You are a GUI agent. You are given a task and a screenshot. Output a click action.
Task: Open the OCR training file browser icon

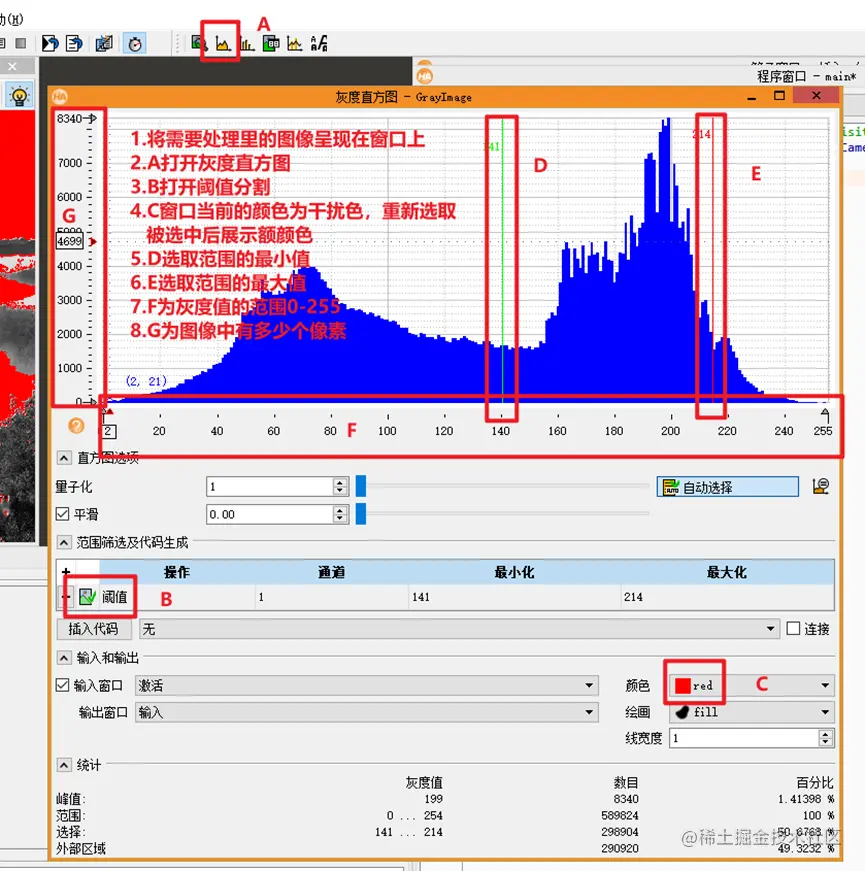click(319, 43)
